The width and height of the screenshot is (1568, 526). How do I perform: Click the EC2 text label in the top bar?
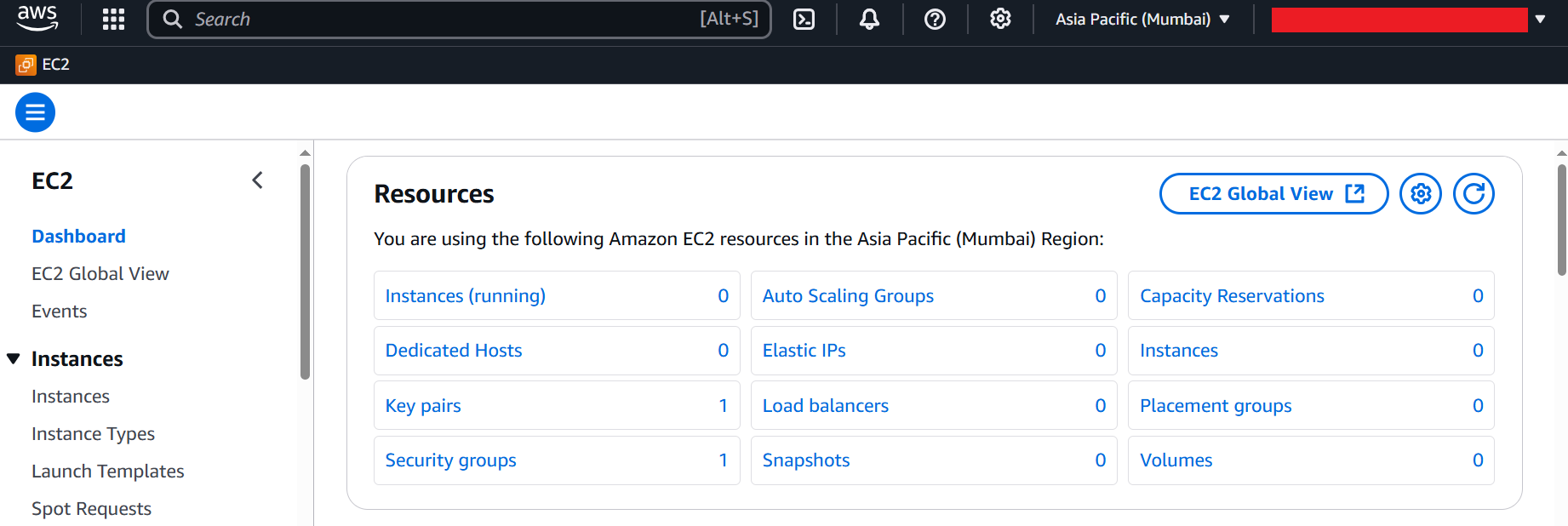[56, 65]
